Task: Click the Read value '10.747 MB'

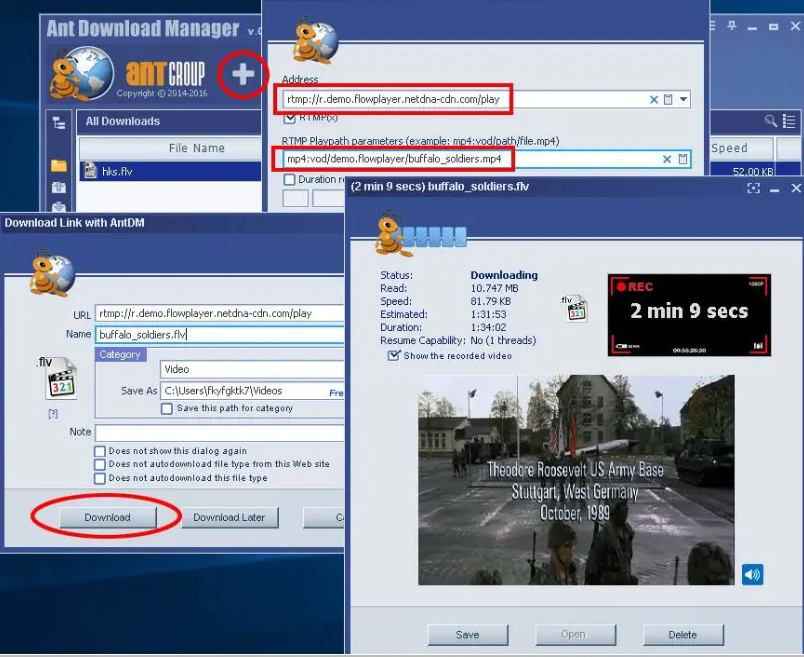Action: (494, 289)
